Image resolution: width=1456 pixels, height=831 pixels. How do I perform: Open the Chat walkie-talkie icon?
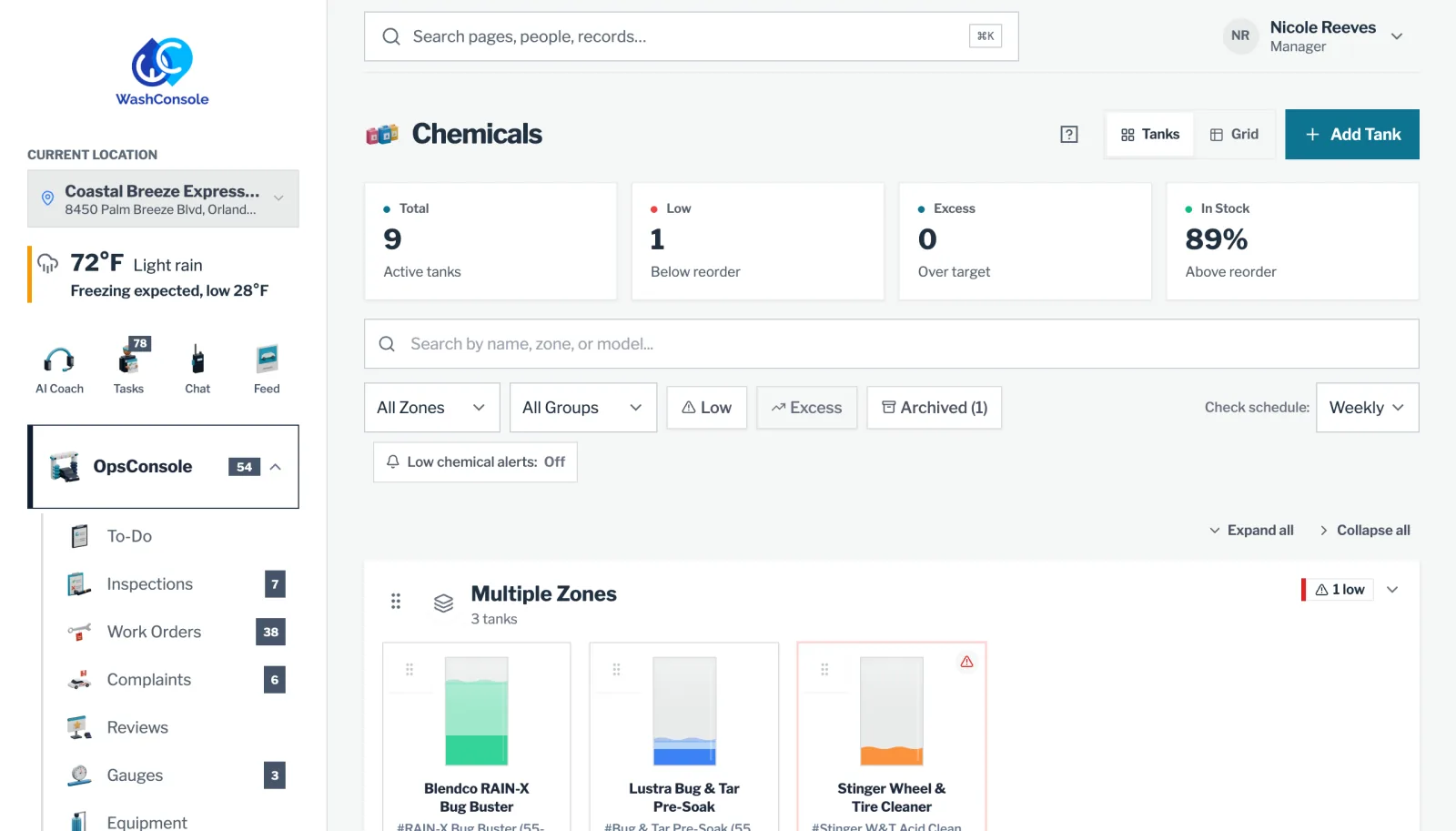pyautogui.click(x=197, y=360)
